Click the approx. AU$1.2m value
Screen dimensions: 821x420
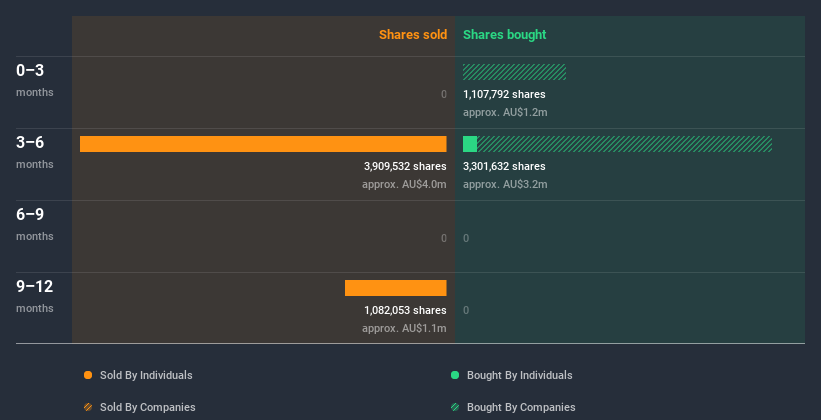click(x=505, y=113)
